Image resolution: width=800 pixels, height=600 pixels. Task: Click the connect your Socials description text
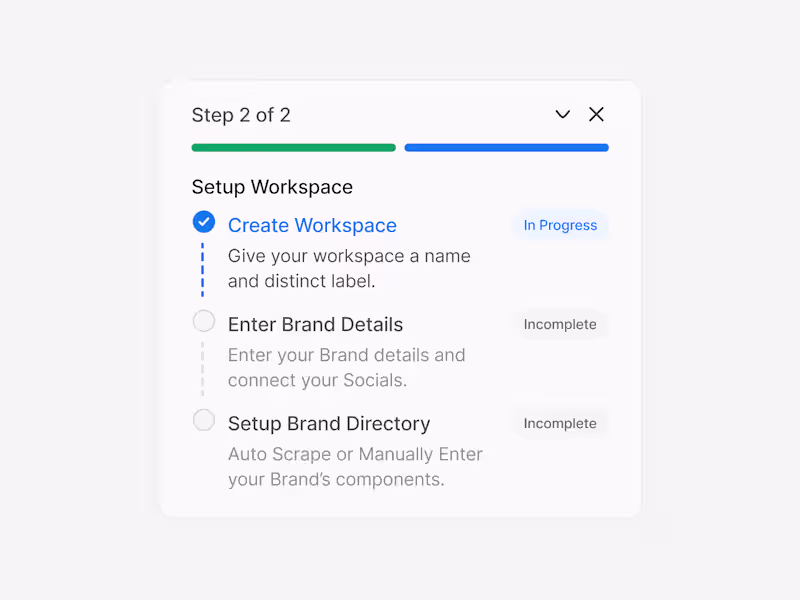tap(346, 367)
